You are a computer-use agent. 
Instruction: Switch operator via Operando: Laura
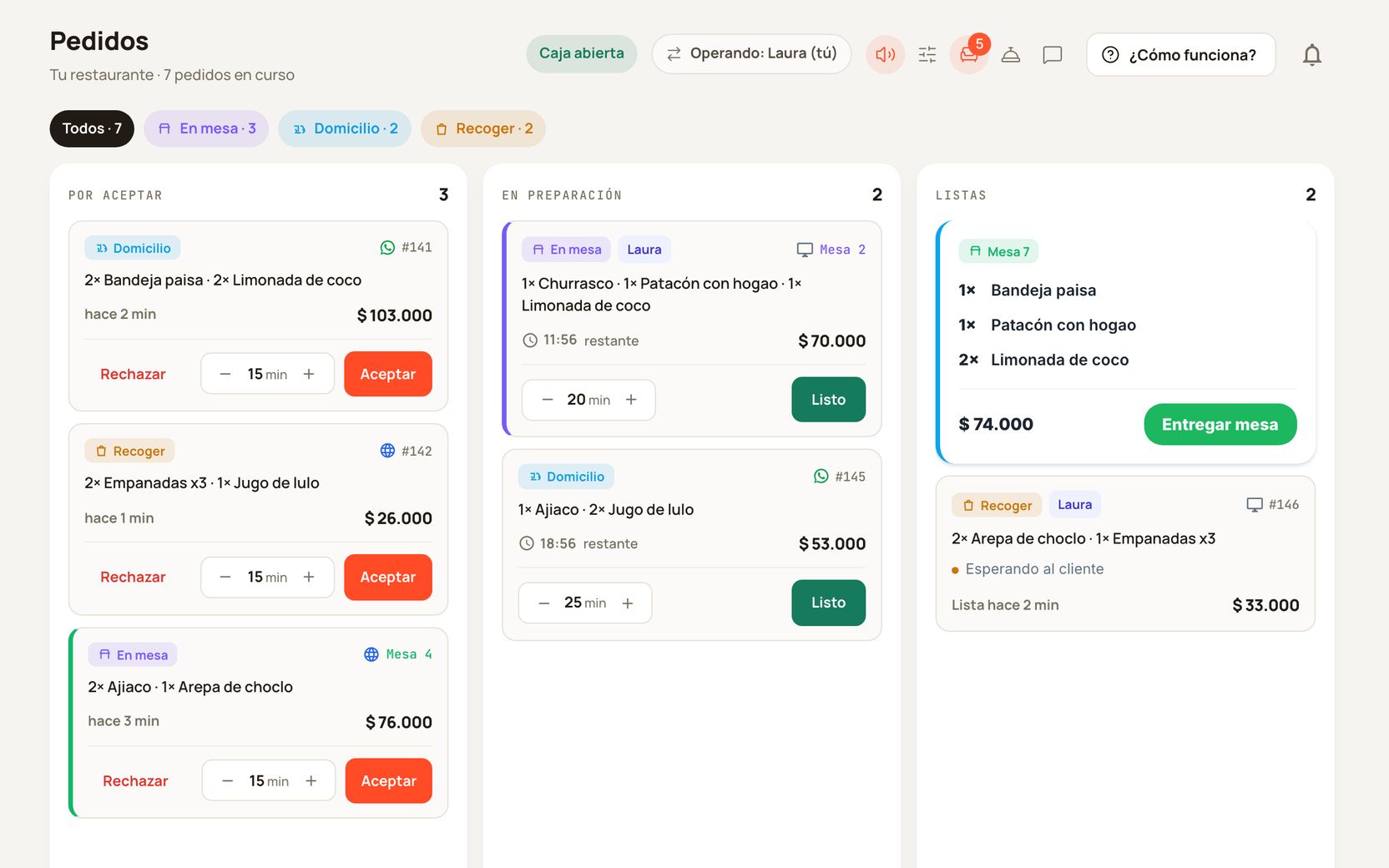click(751, 53)
